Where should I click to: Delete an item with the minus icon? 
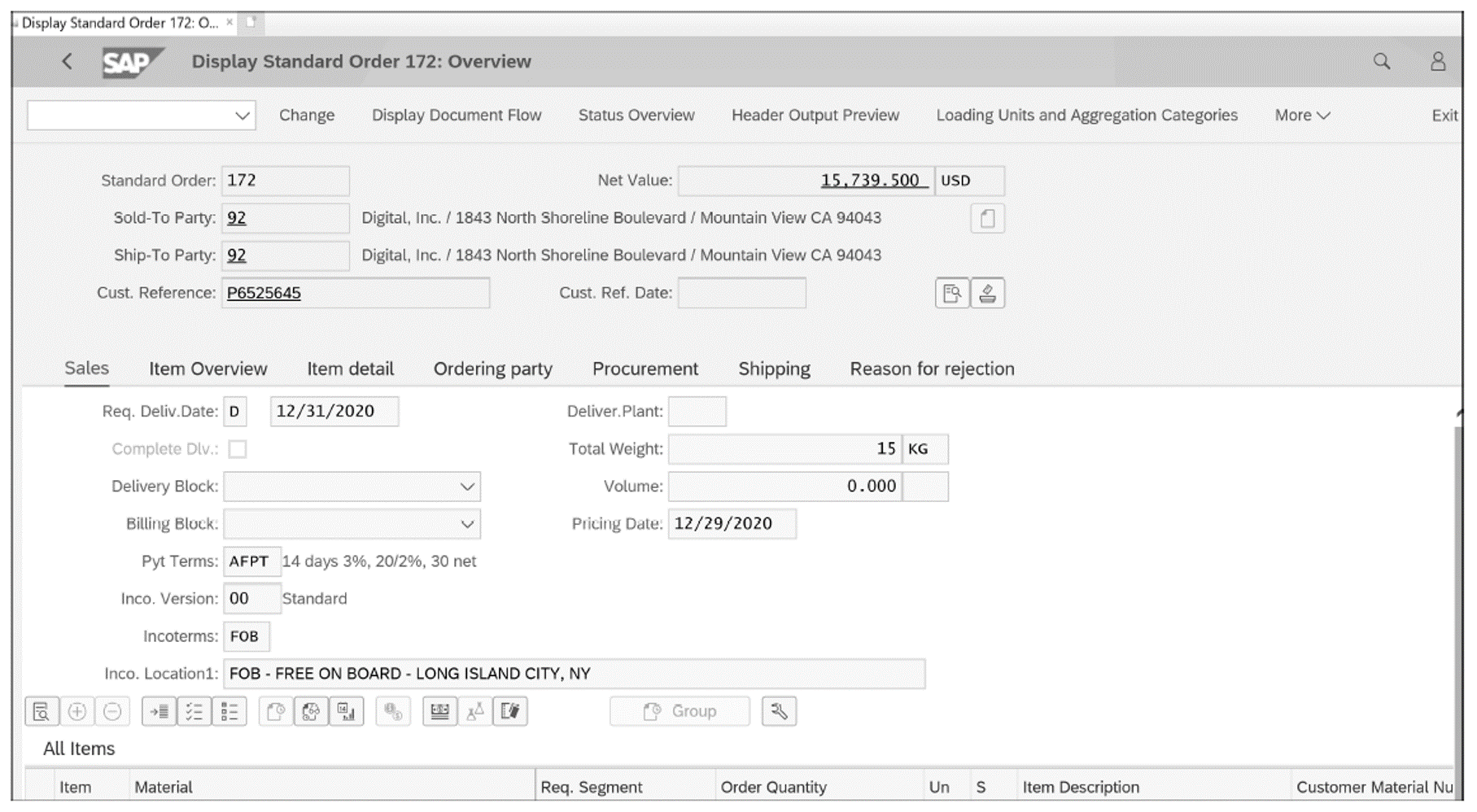(113, 710)
